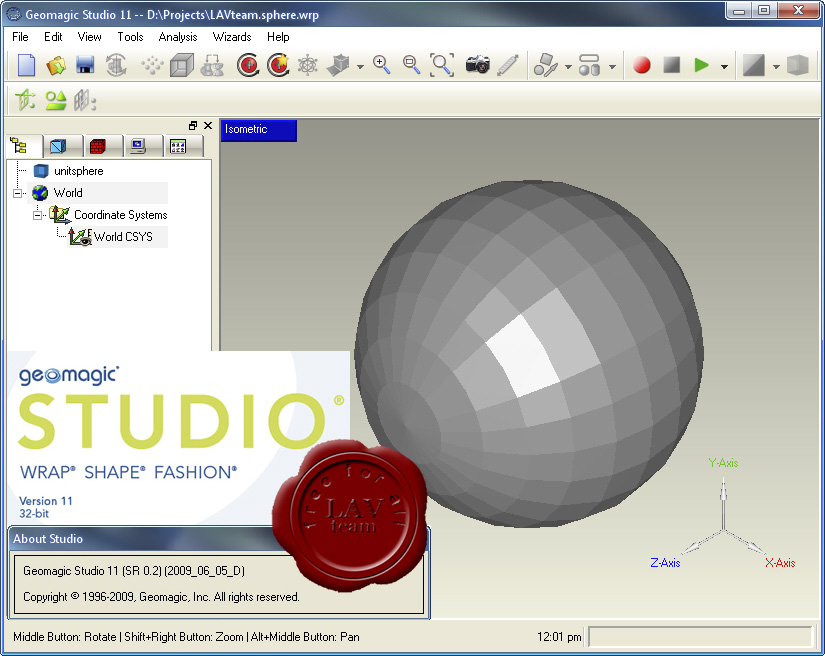The image size is (825, 656).
Task: Click the ship wheel navigation icon
Action: coord(308,66)
